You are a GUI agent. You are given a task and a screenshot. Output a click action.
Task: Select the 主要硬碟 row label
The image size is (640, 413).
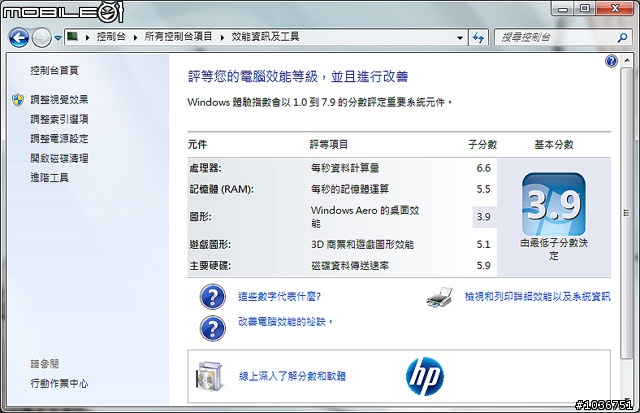pos(210,266)
